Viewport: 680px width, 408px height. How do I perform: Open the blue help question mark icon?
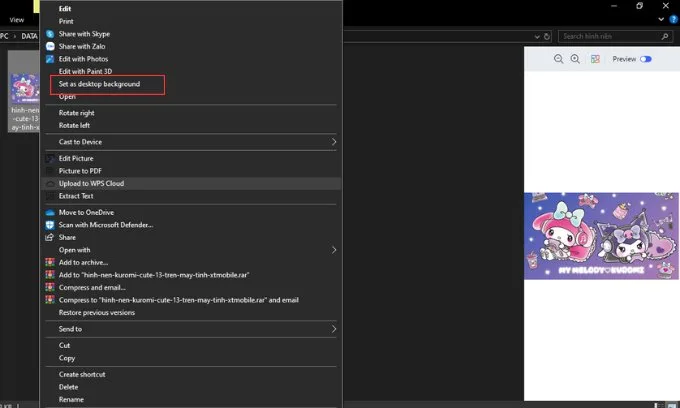(x=674, y=20)
